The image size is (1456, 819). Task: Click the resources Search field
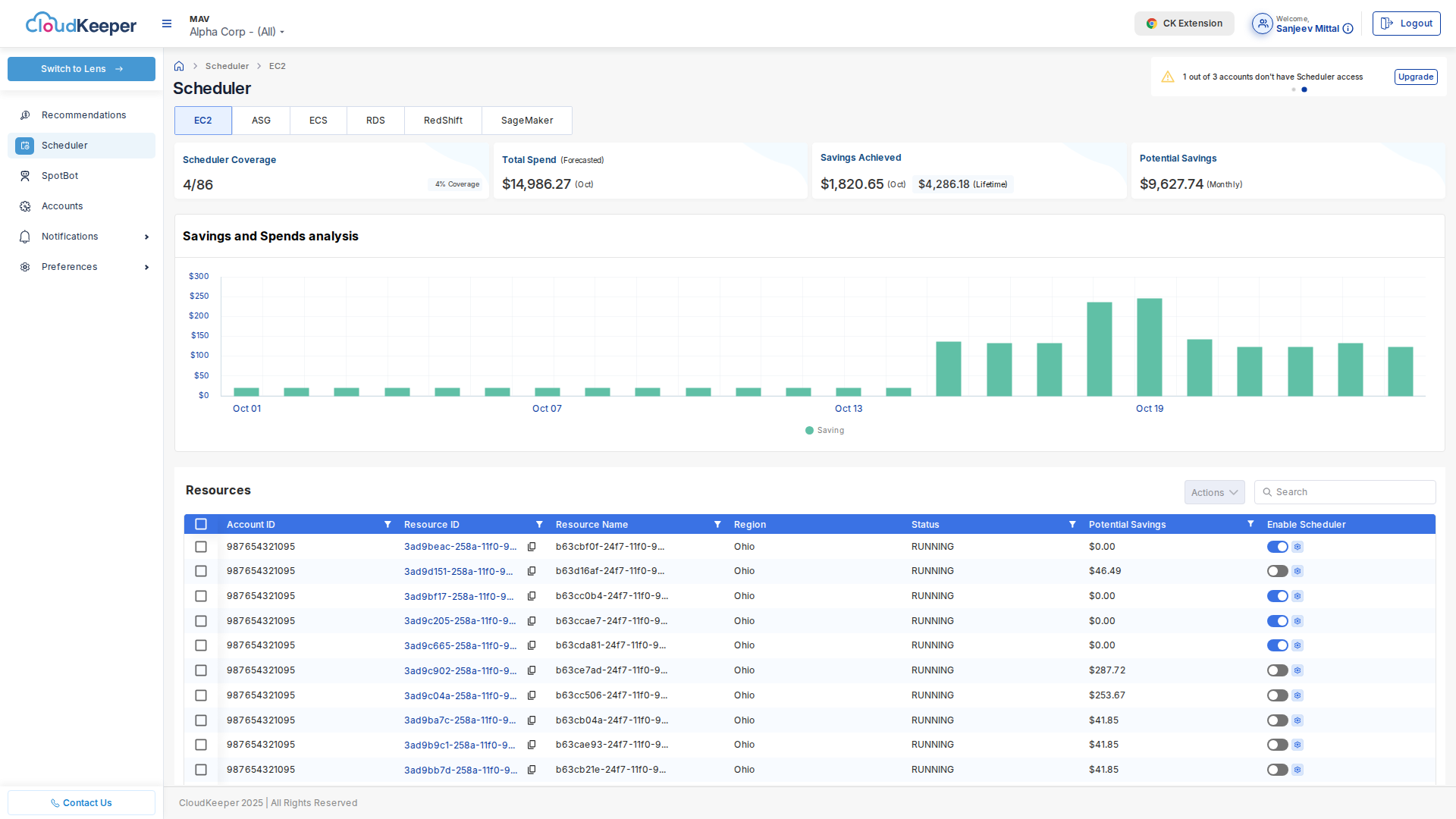pos(1350,492)
